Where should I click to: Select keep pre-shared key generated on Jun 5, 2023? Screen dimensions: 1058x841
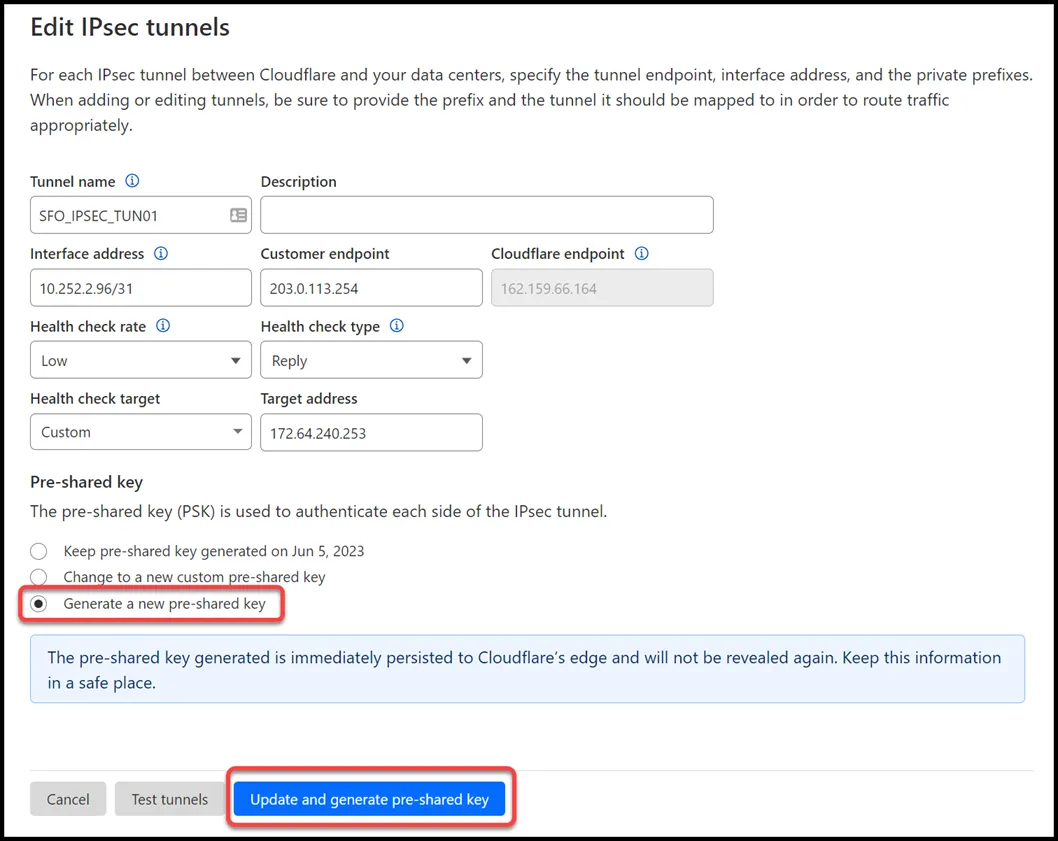pyautogui.click(x=38, y=551)
